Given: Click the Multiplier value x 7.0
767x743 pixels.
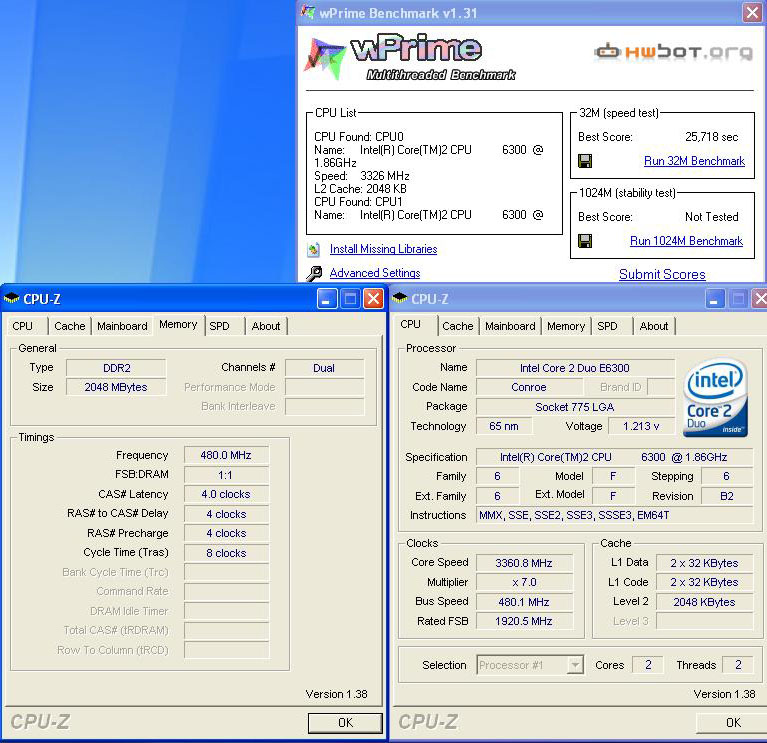Looking at the screenshot, I should click(524, 583).
